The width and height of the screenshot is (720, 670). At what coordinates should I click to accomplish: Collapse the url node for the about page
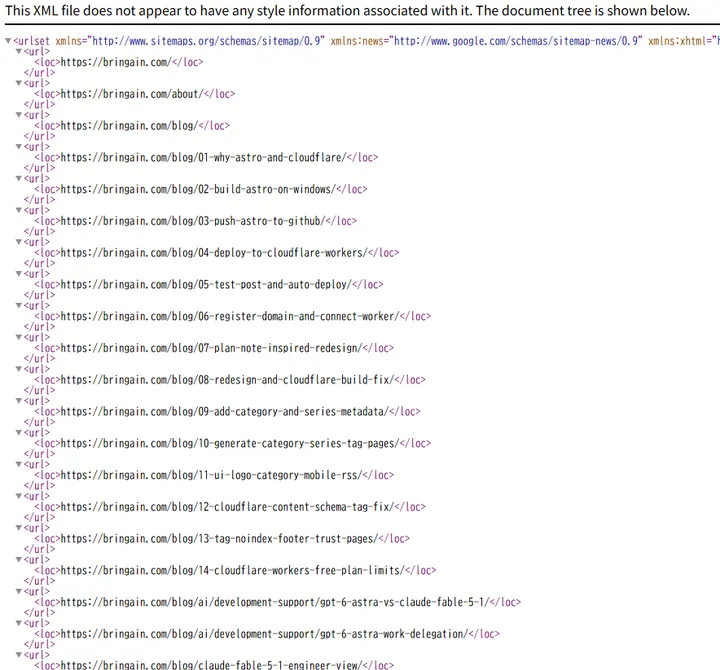coord(19,83)
